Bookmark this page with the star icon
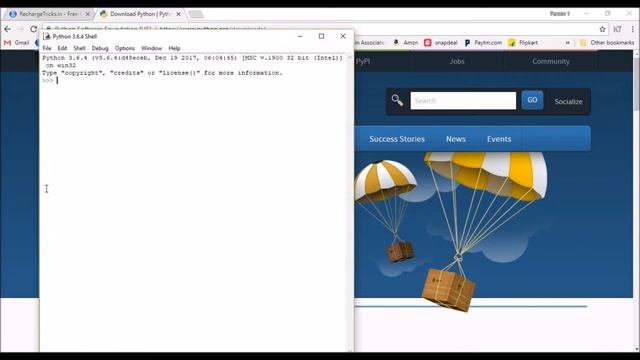This screenshot has height=360, width=640. [x=602, y=29]
